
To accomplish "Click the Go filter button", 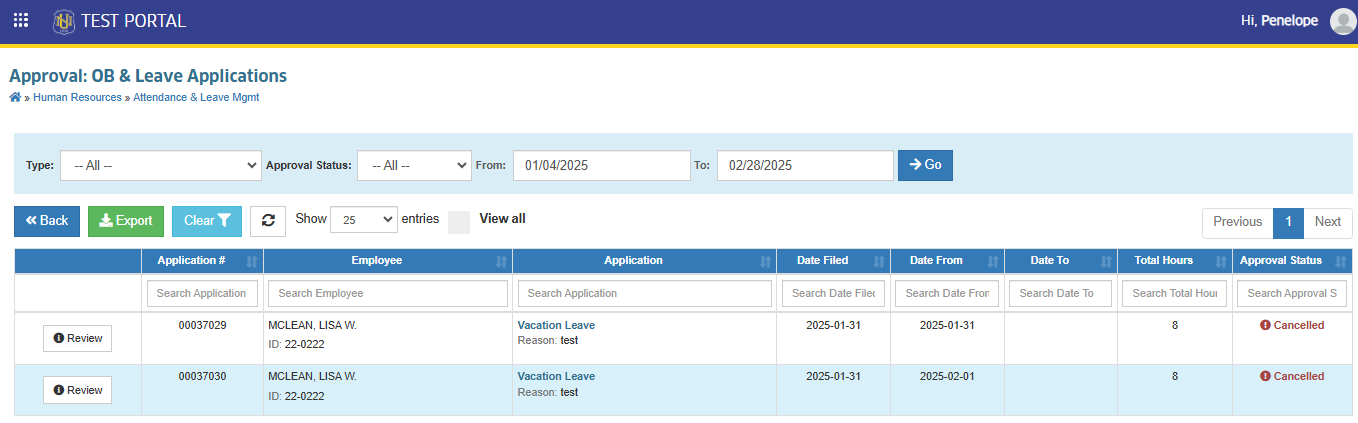I will click(x=925, y=165).
